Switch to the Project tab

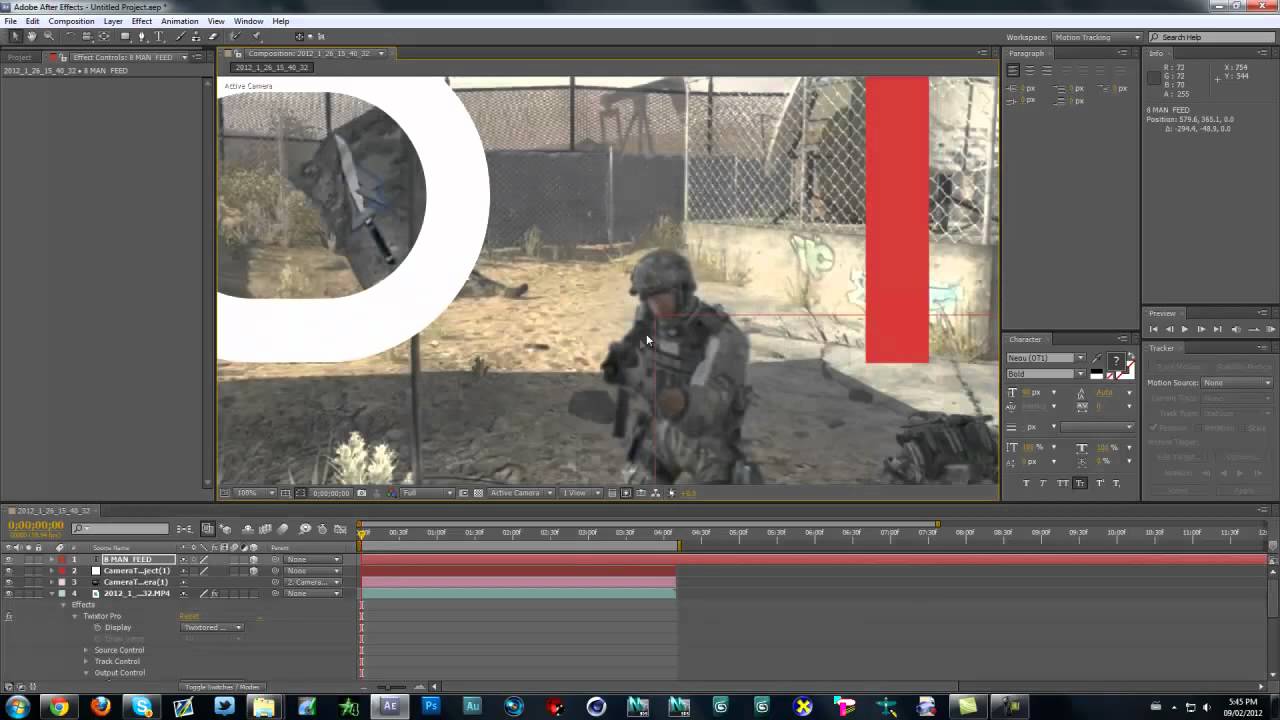pos(20,57)
